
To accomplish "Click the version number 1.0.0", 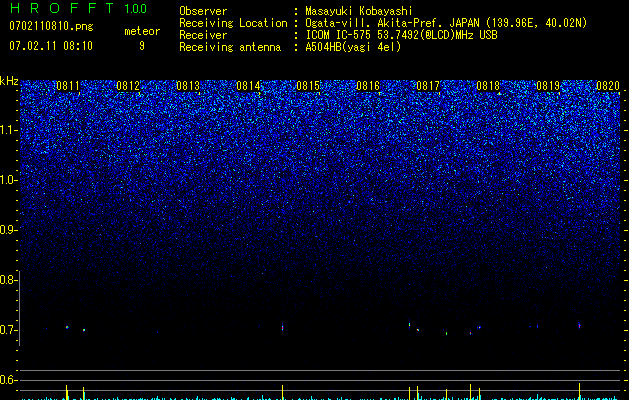I will pos(135,9).
